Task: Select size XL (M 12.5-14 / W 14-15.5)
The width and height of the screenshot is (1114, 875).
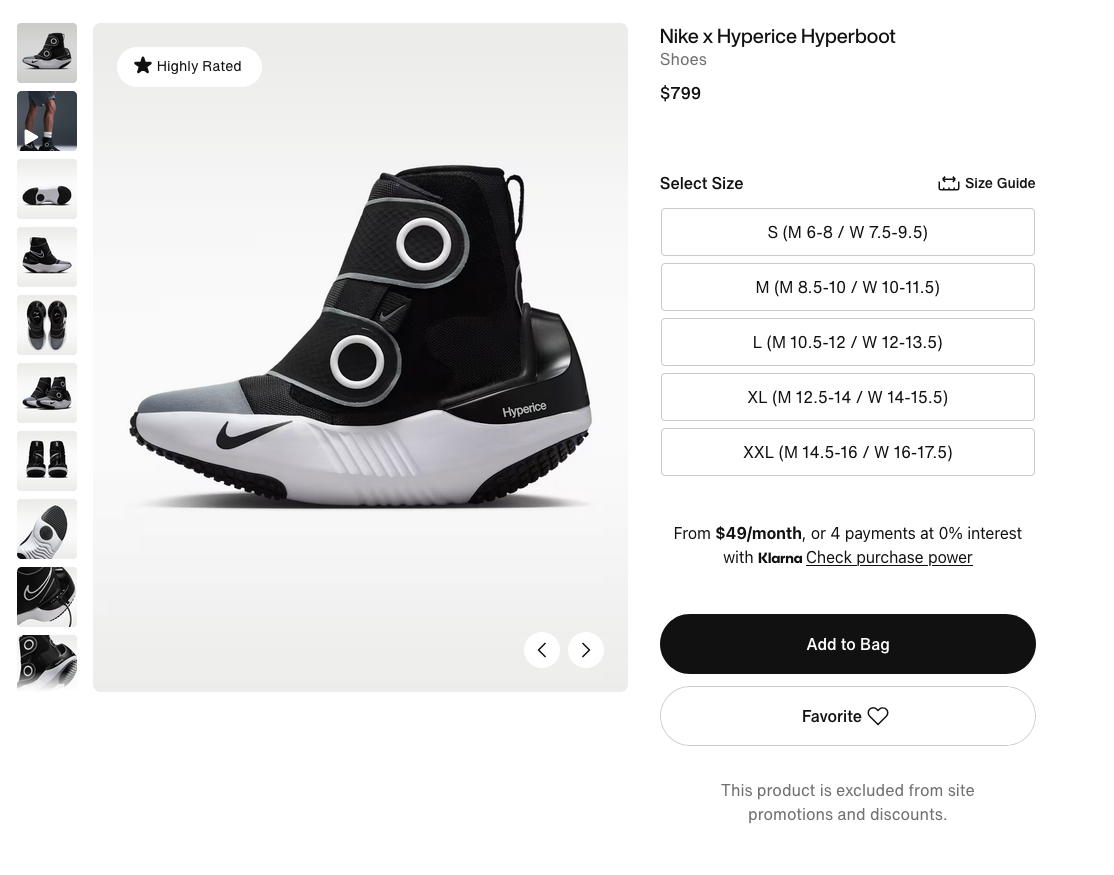Action: coord(847,397)
